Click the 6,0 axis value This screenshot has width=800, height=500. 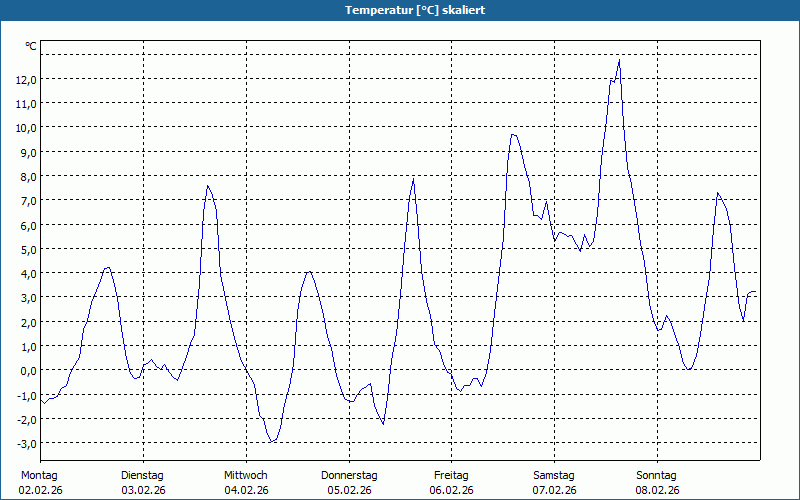[29, 225]
